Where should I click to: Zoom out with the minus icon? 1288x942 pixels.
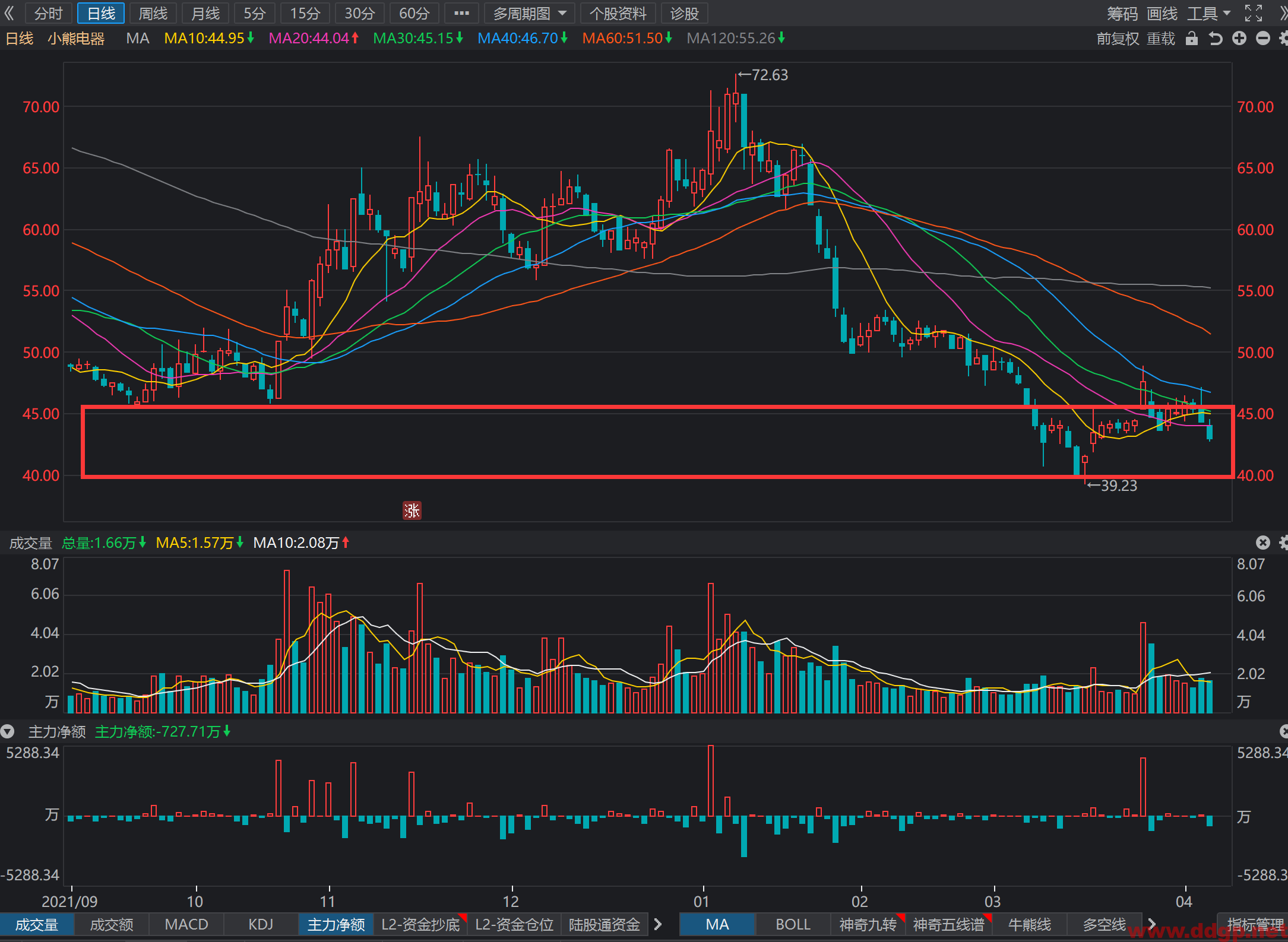coord(1263,39)
